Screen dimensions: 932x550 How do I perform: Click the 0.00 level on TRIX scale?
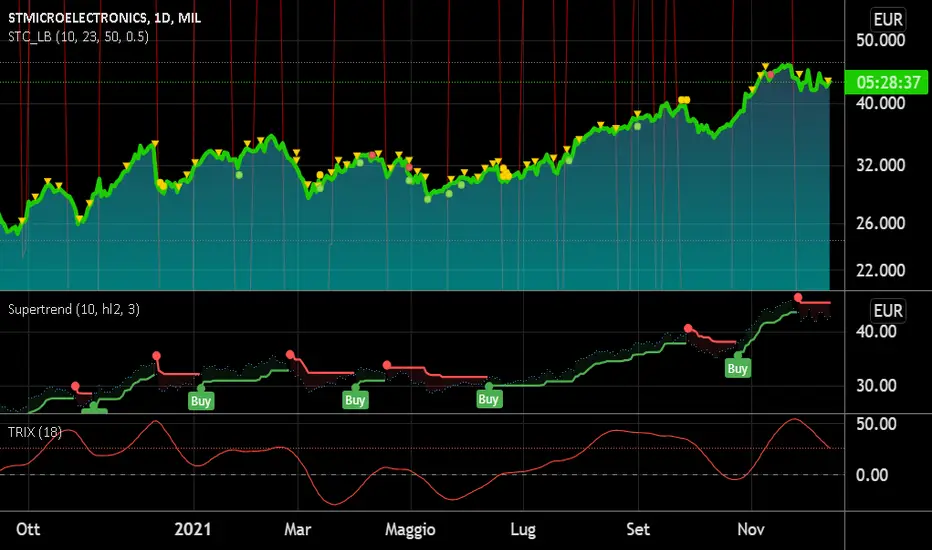881,475
